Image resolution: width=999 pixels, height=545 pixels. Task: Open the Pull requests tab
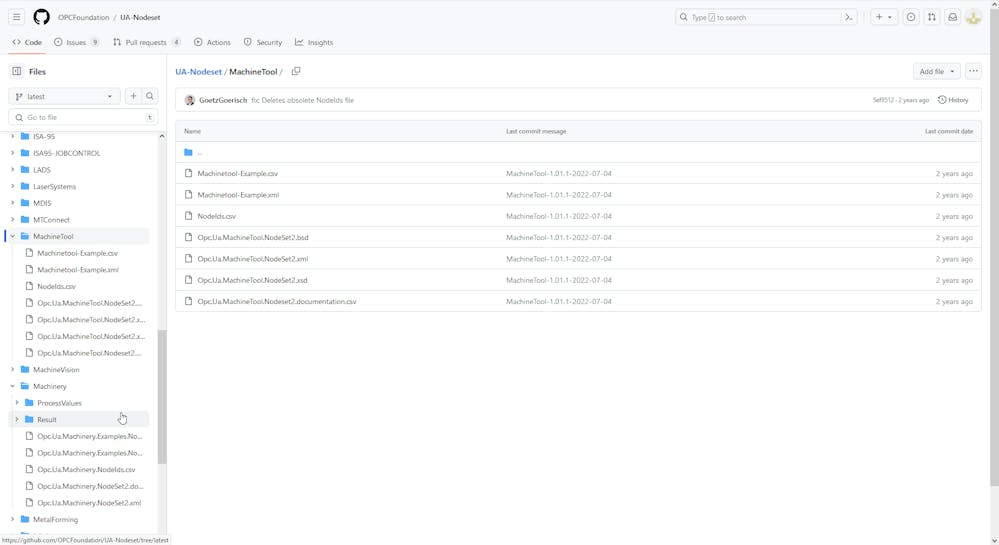tap(147, 42)
